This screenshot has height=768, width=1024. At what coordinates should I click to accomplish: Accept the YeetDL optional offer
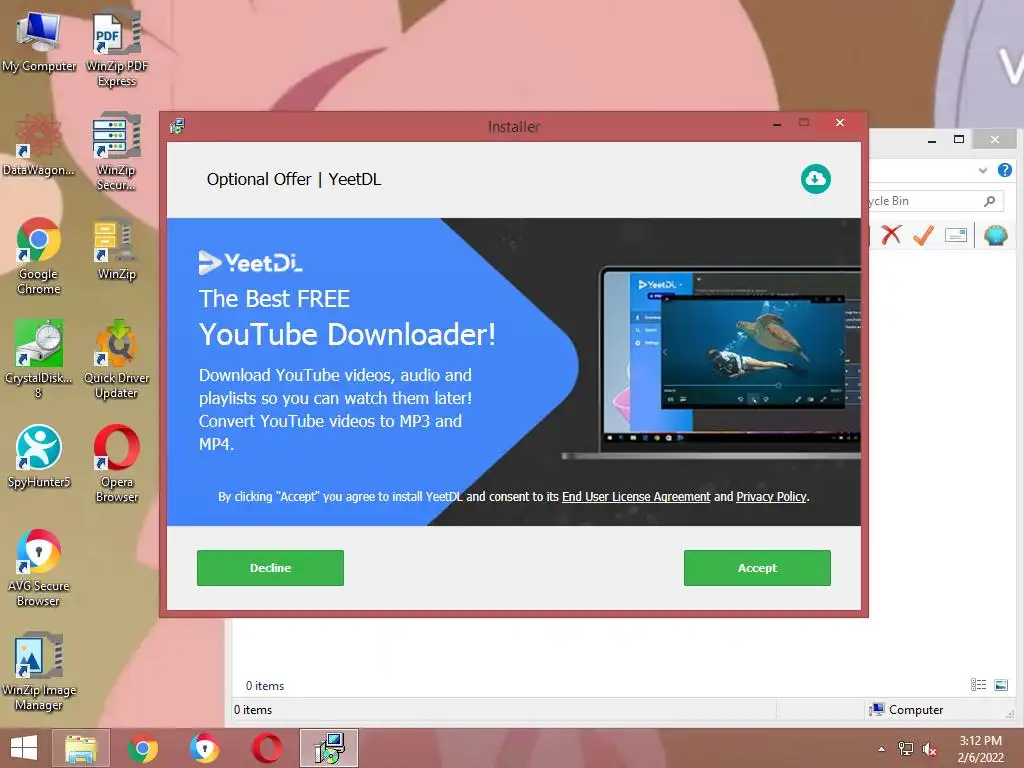click(758, 568)
